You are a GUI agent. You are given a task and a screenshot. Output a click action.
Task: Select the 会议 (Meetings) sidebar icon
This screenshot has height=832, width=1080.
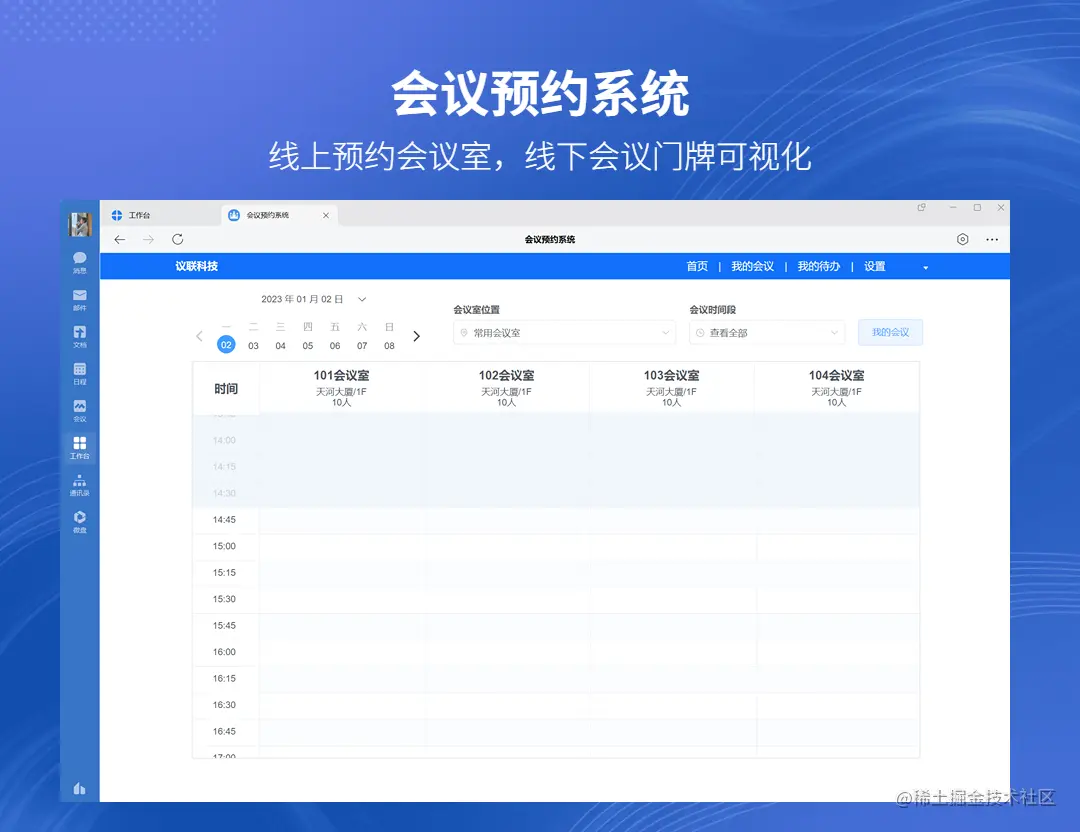pos(80,411)
